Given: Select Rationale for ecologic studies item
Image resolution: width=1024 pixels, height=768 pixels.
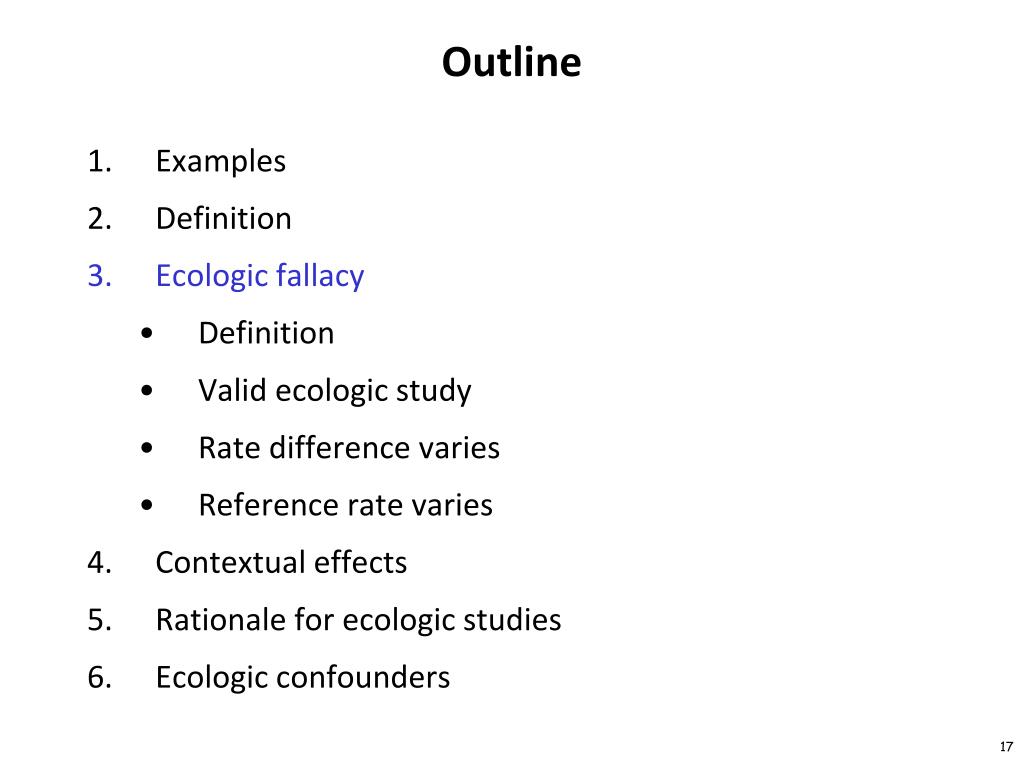Looking at the screenshot, I should pyautogui.click(x=359, y=620).
